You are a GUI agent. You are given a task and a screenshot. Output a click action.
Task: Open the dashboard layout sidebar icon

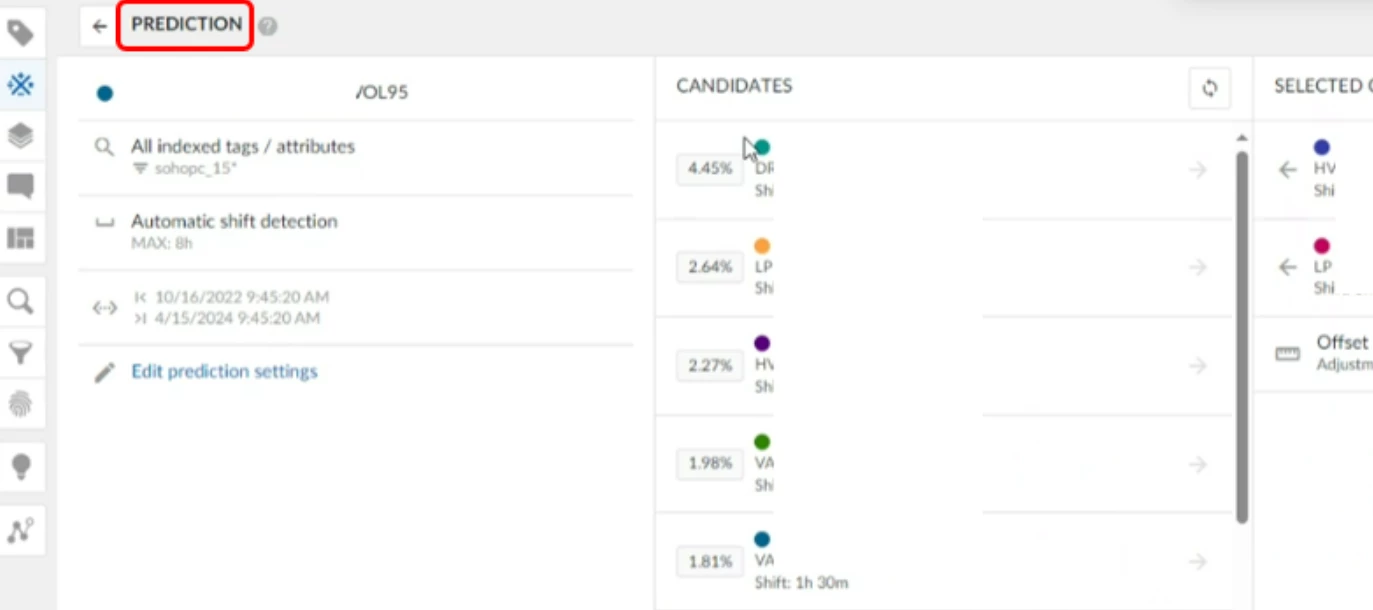click(x=20, y=238)
